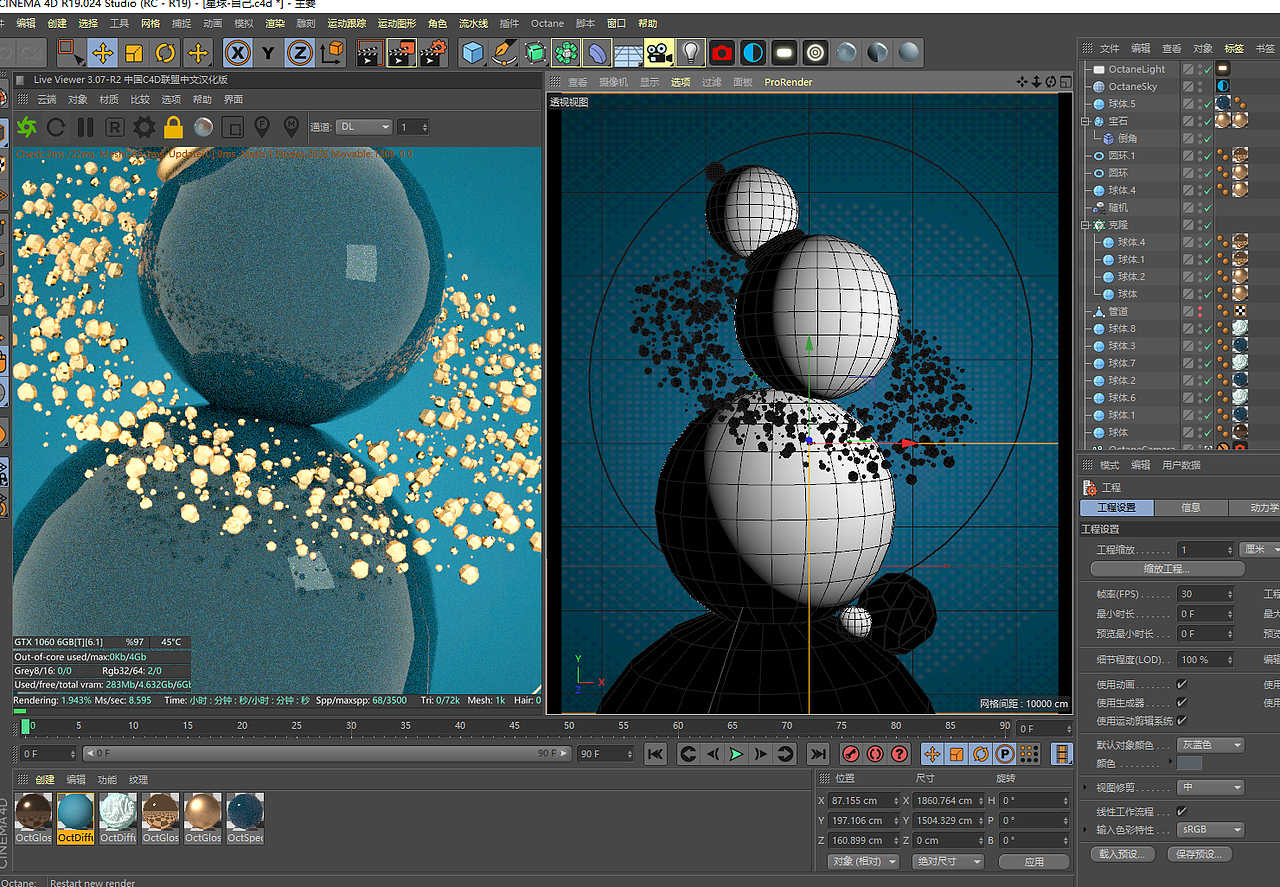Toggle the enable checkmark for 随机
Viewport: 1280px width, 887px height.
click(1207, 208)
